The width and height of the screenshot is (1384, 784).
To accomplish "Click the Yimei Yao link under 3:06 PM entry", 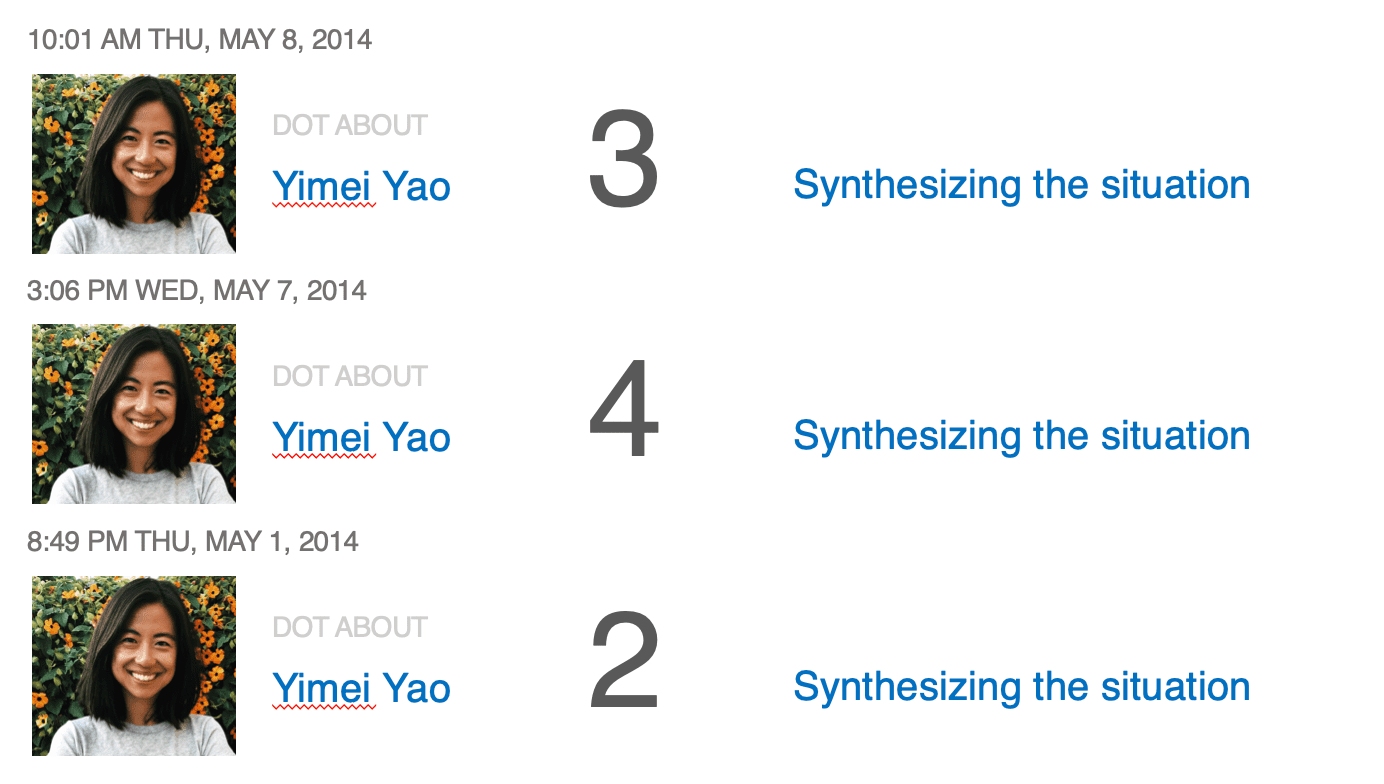I will 361,437.
